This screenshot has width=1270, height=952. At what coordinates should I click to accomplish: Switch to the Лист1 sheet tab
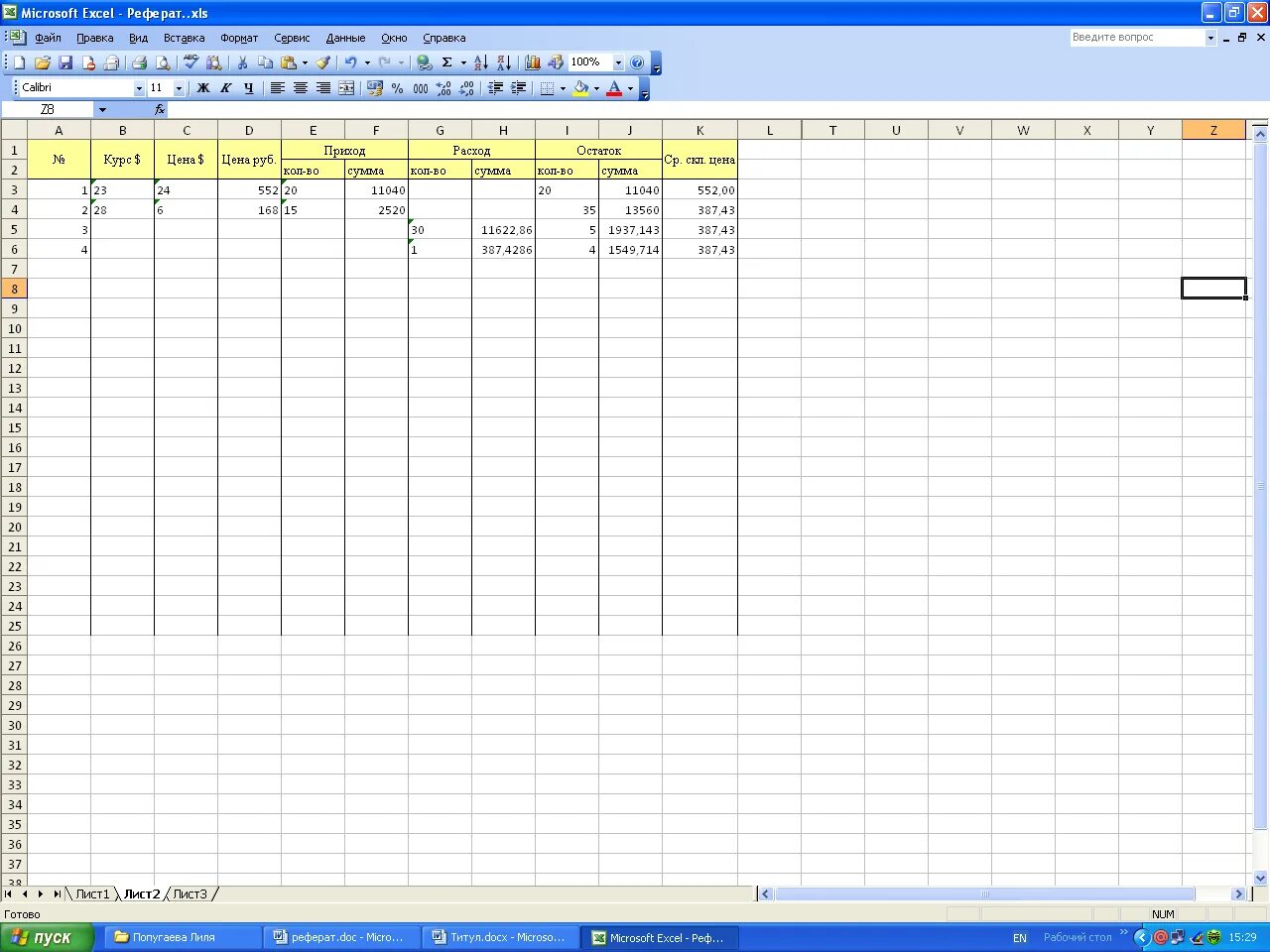pyautogui.click(x=92, y=894)
